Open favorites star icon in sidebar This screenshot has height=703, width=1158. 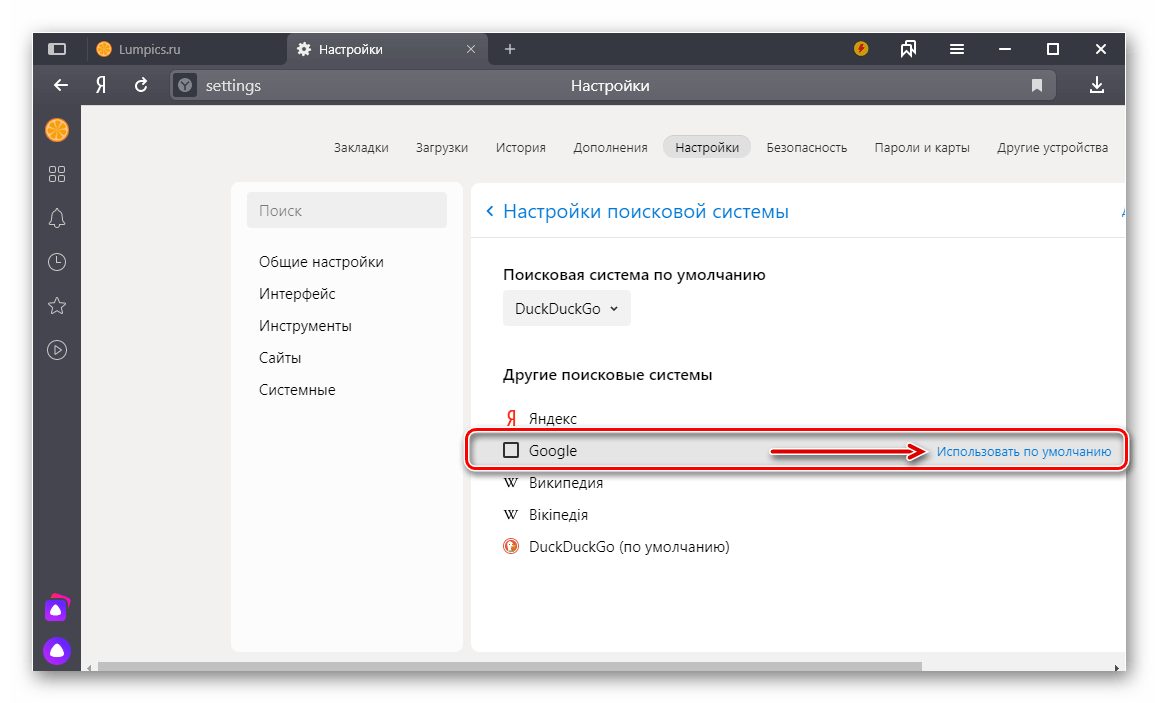tap(57, 306)
